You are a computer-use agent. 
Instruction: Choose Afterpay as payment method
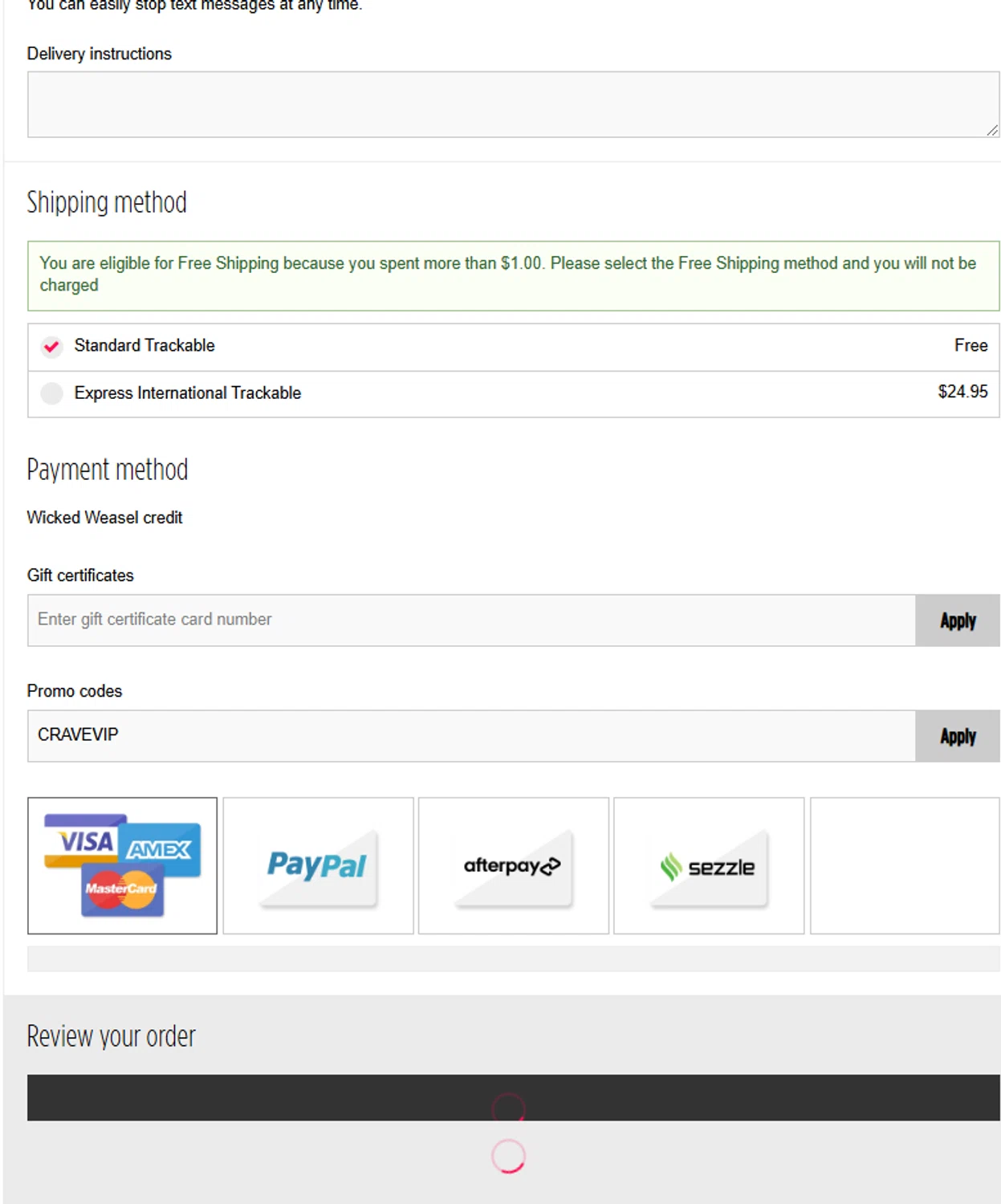coord(514,865)
